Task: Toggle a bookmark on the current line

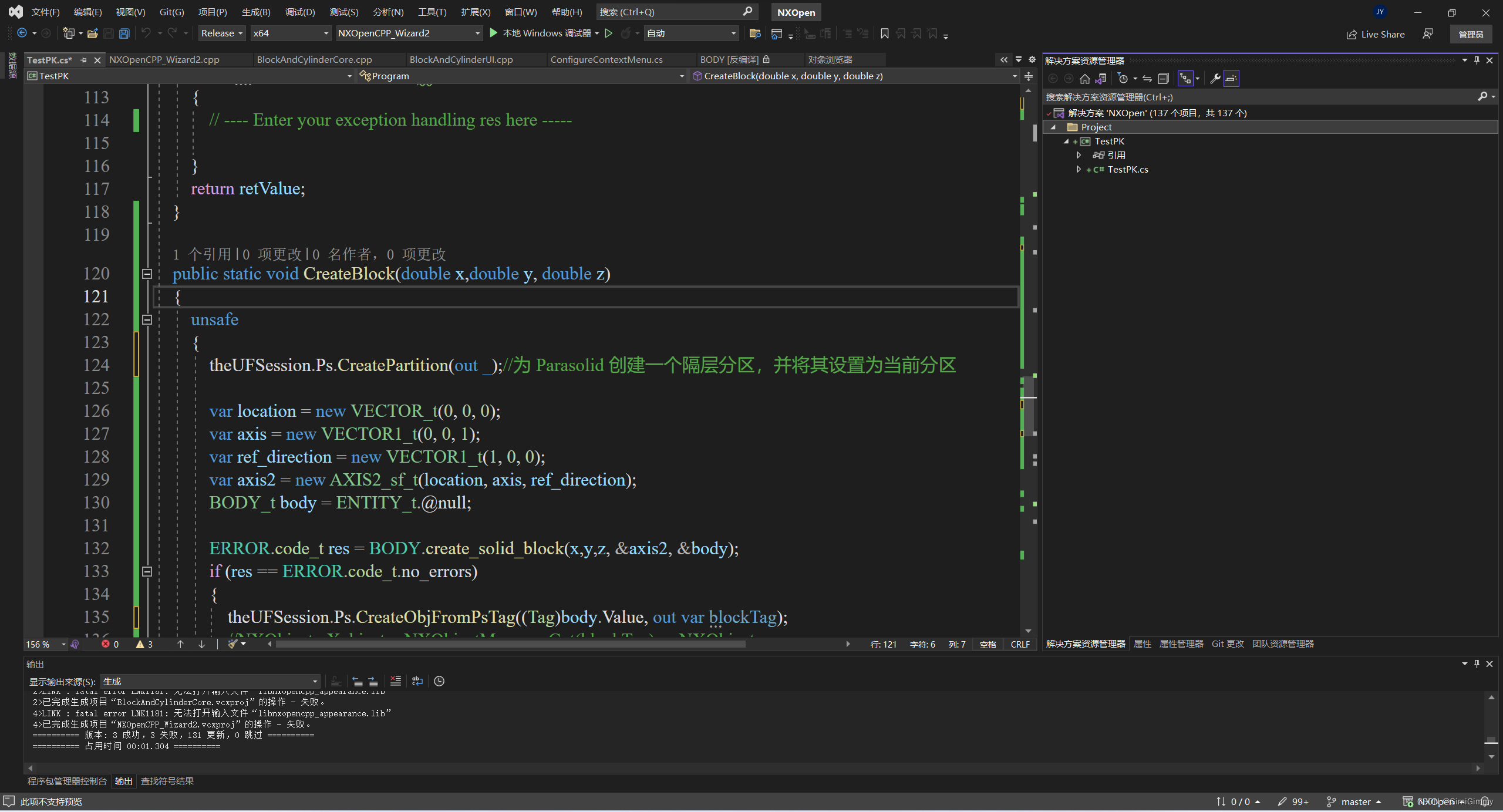Action: (x=885, y=33)
